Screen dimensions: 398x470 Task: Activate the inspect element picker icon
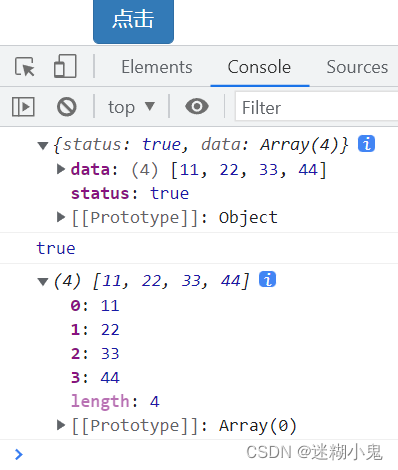click(25, 67)
